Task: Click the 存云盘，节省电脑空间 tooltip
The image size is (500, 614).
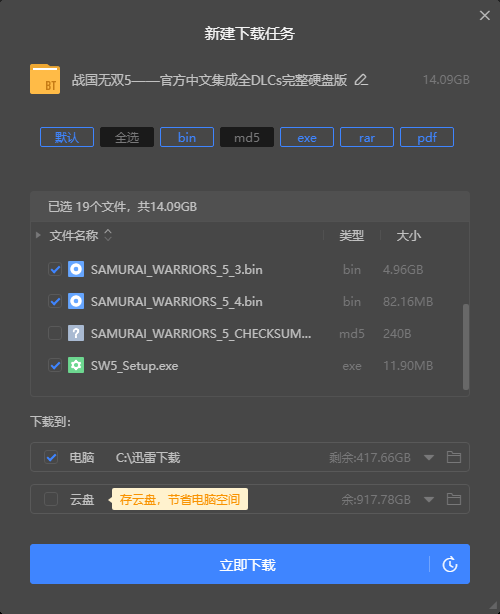Action: pyautogui.click(x=180, y=499)
